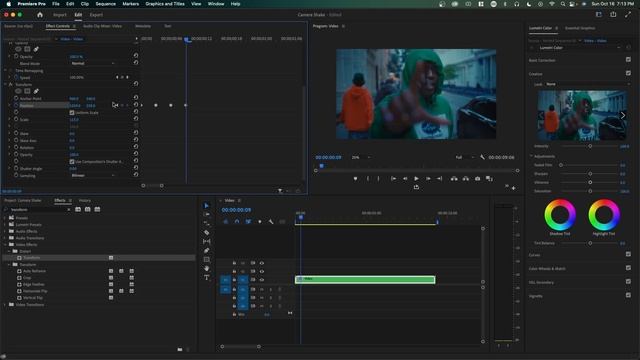The height and width of the screenshot is (360, 640).
Task: Toggle the Creative section checkbox in Lumetri
Action: [x=628, y=73]
